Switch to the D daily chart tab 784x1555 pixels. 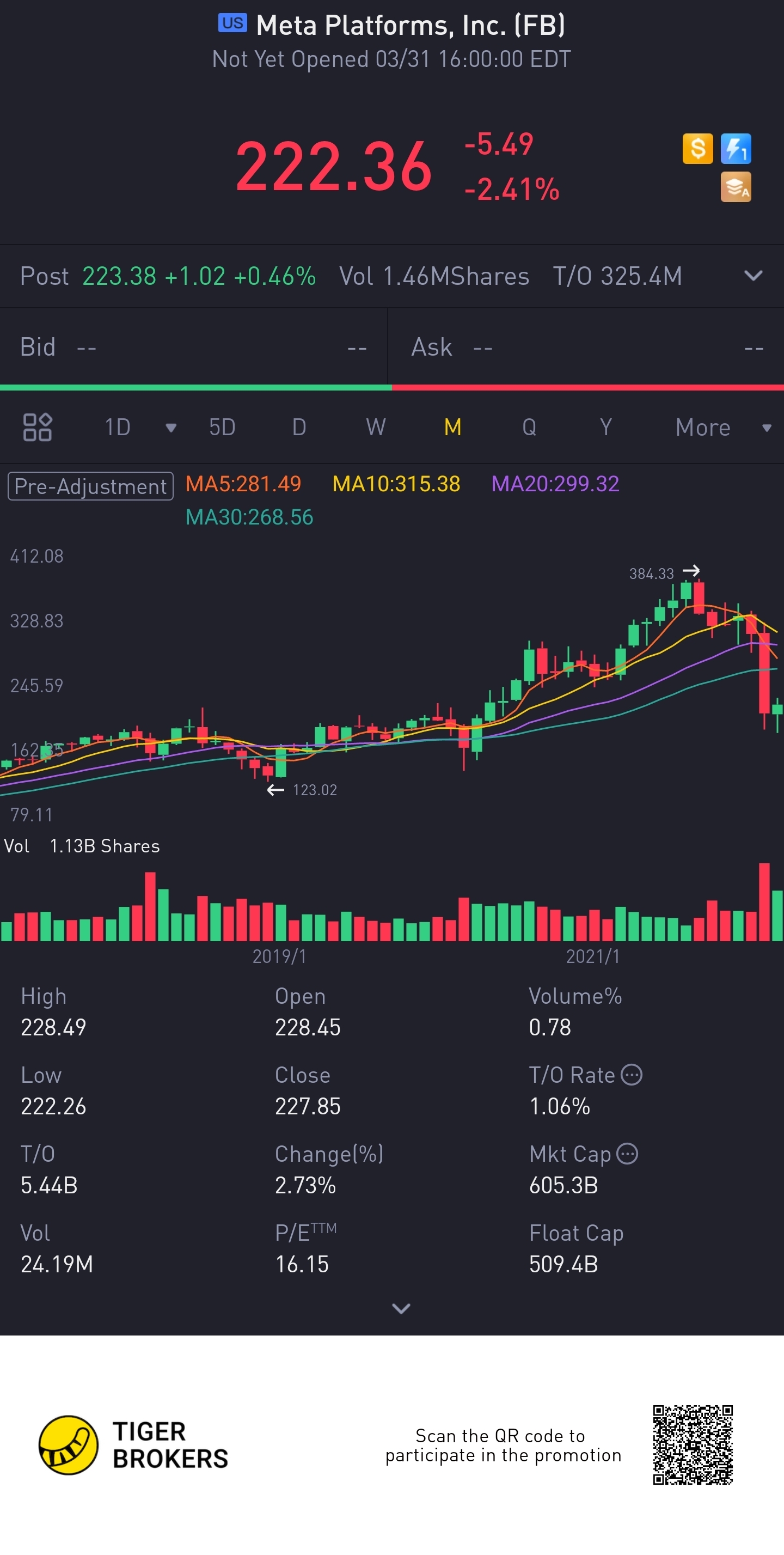coord(299,428)
